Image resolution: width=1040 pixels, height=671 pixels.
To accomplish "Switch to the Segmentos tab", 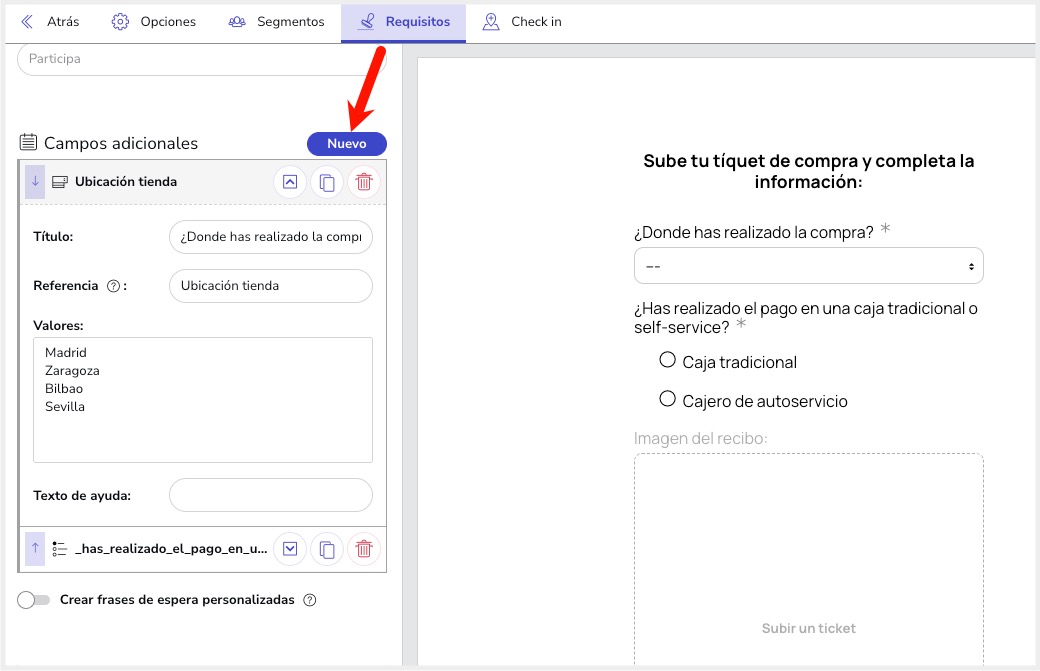I will (277, 21).
